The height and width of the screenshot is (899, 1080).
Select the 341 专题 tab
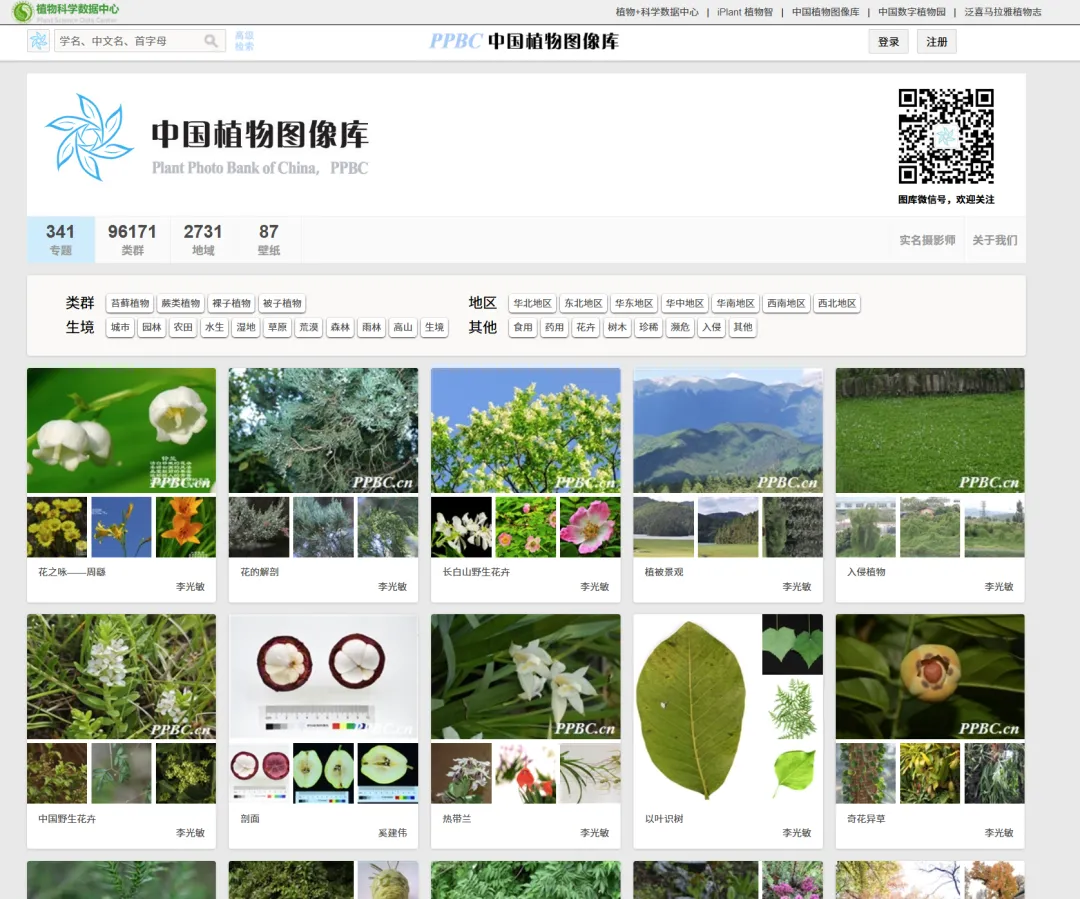coord(61,240)
